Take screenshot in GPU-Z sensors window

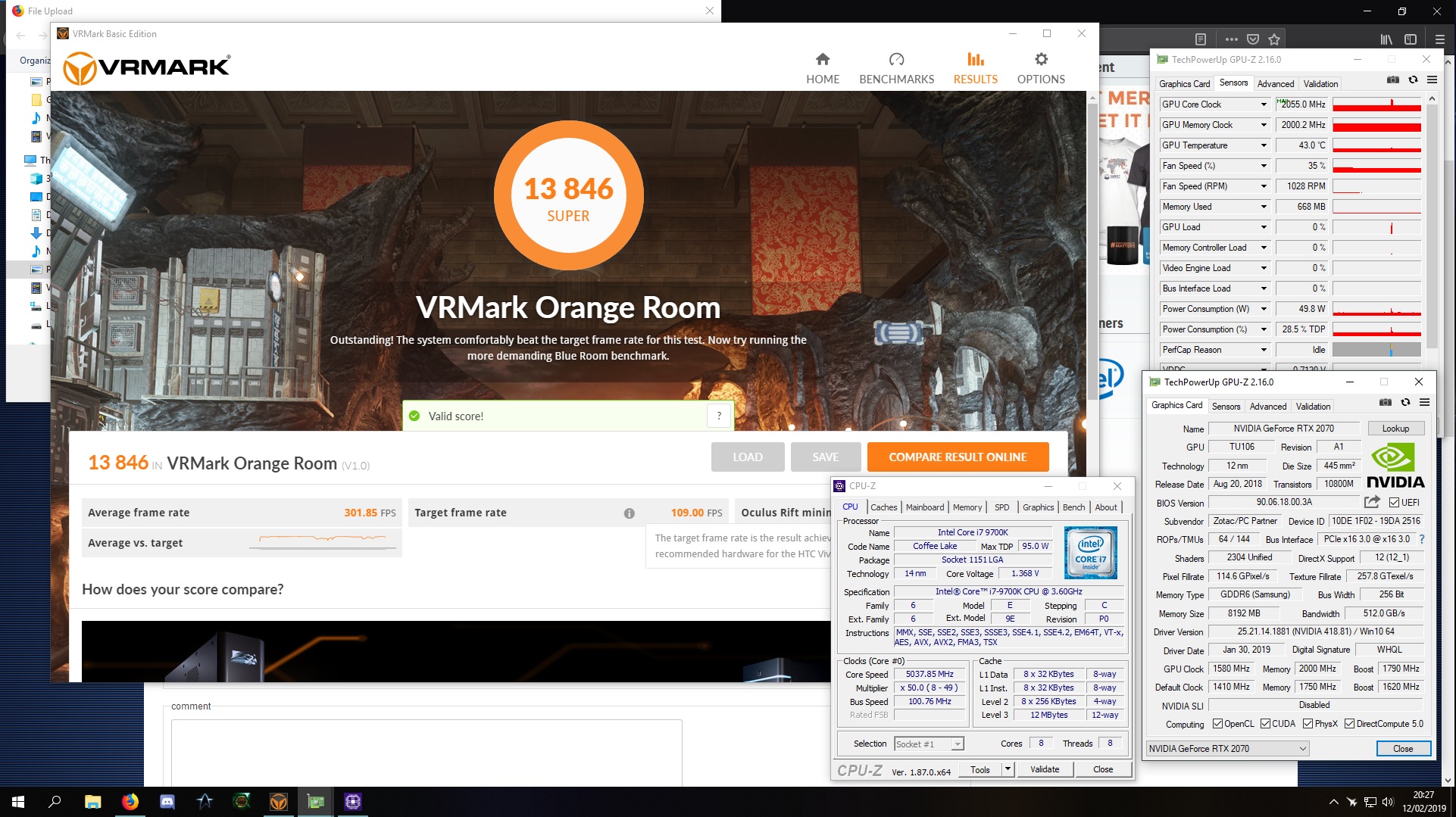pyautogui.click(x=1392, y=80)
